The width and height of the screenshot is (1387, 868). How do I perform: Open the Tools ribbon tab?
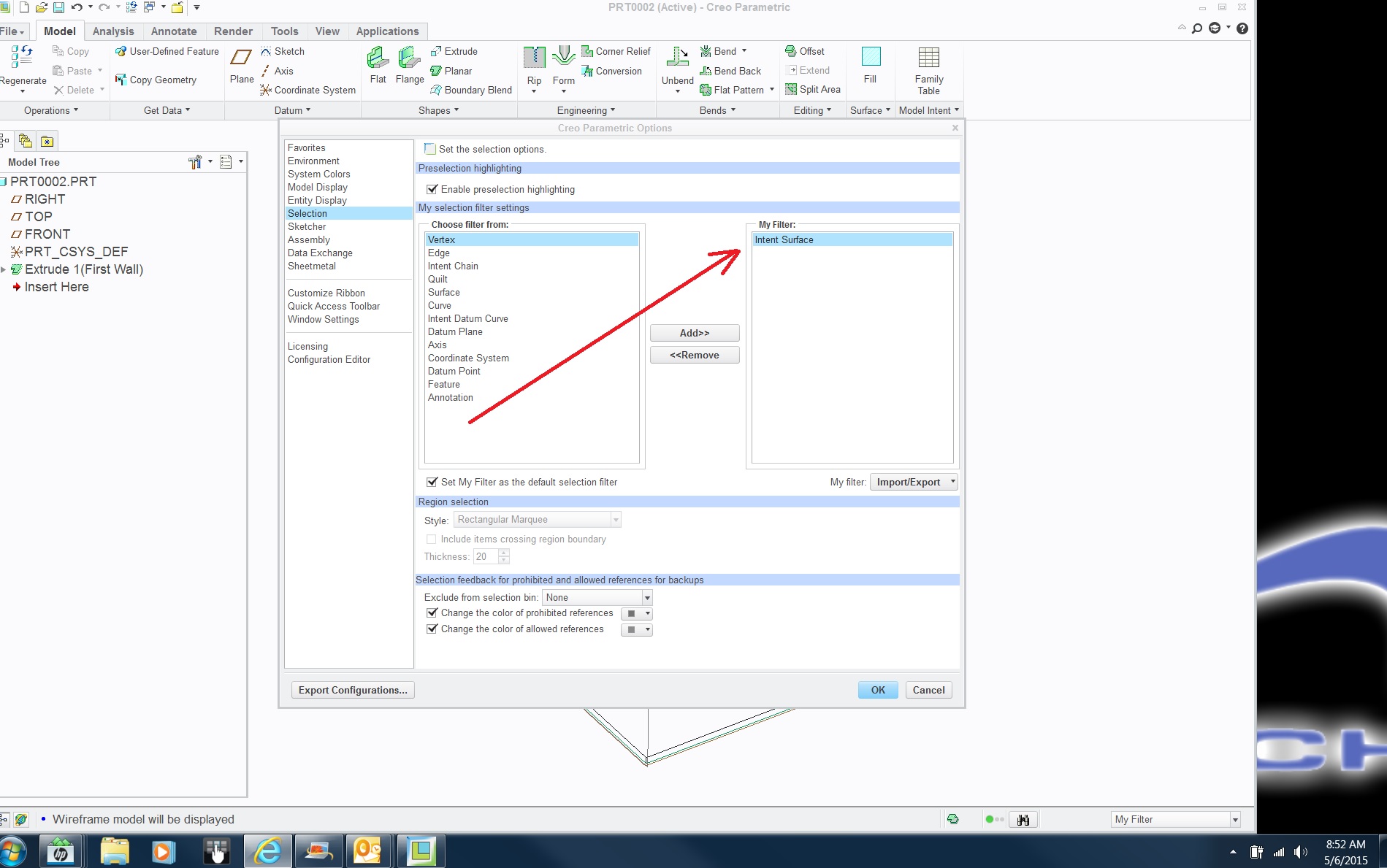click(284, 31)
